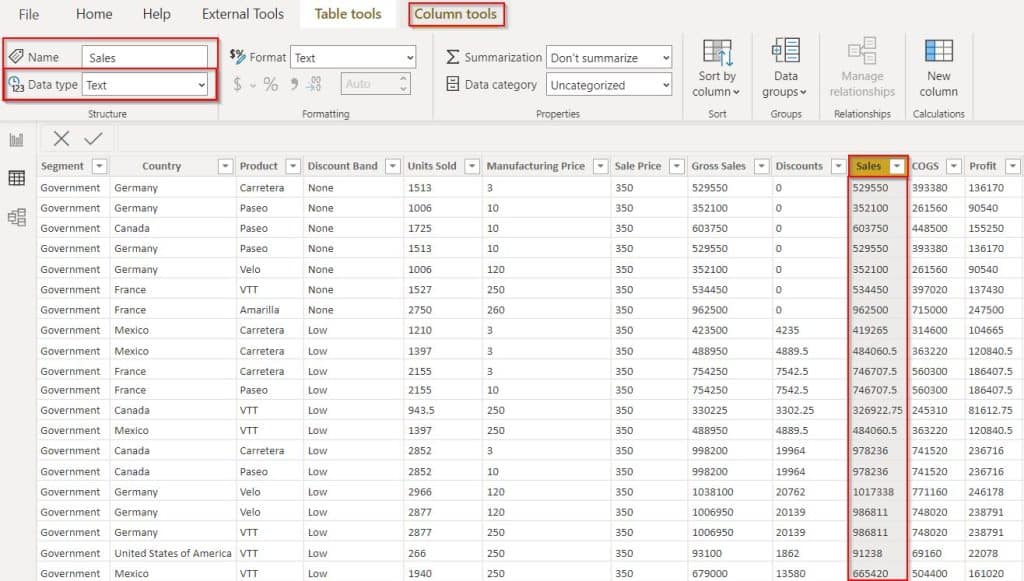Viewport: 1024px width, 581px height.
Task: Open Profit column filter dropdown
Action: [1012, 166]
